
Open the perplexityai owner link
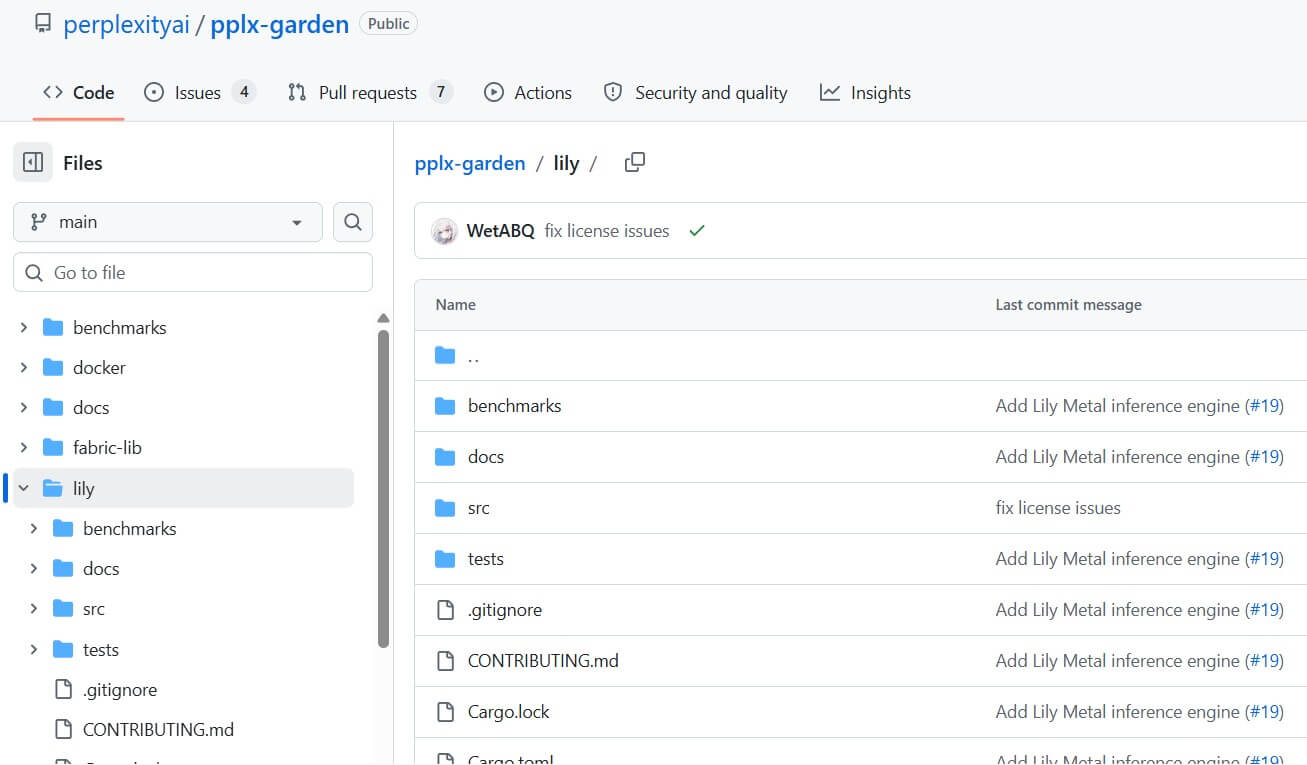126,25
